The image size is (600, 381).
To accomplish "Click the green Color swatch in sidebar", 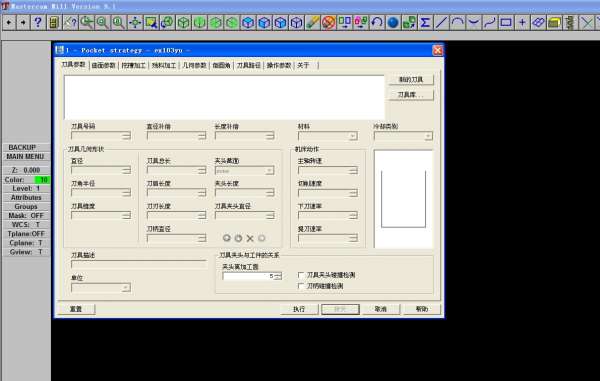I will tap(42, 179).
